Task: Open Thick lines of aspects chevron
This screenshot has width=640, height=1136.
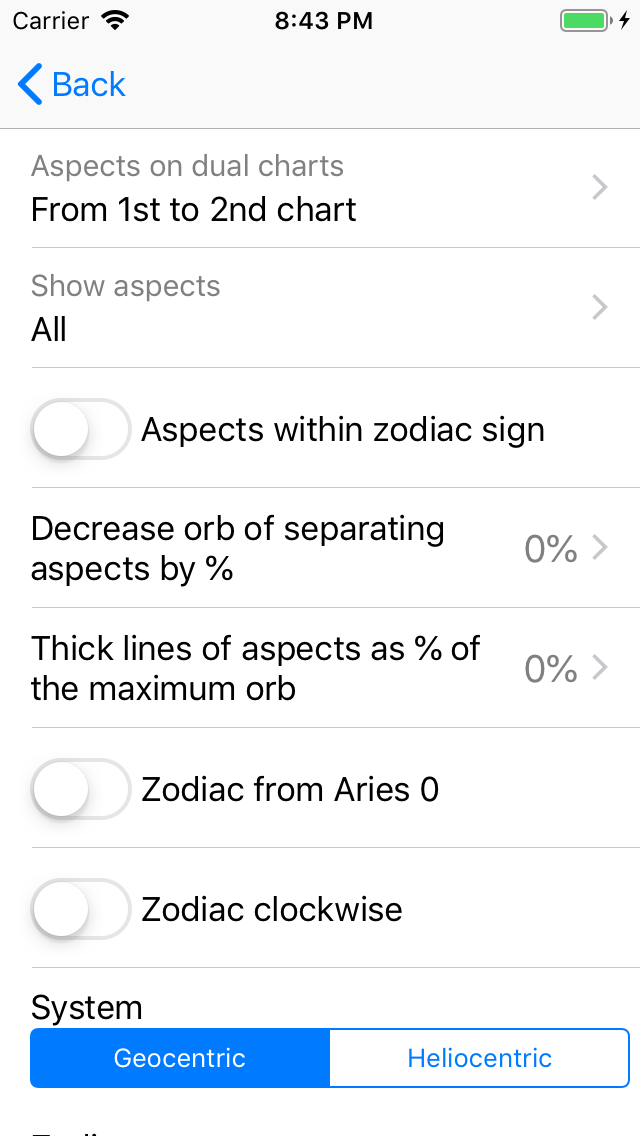Action: (x=600, y=668)
